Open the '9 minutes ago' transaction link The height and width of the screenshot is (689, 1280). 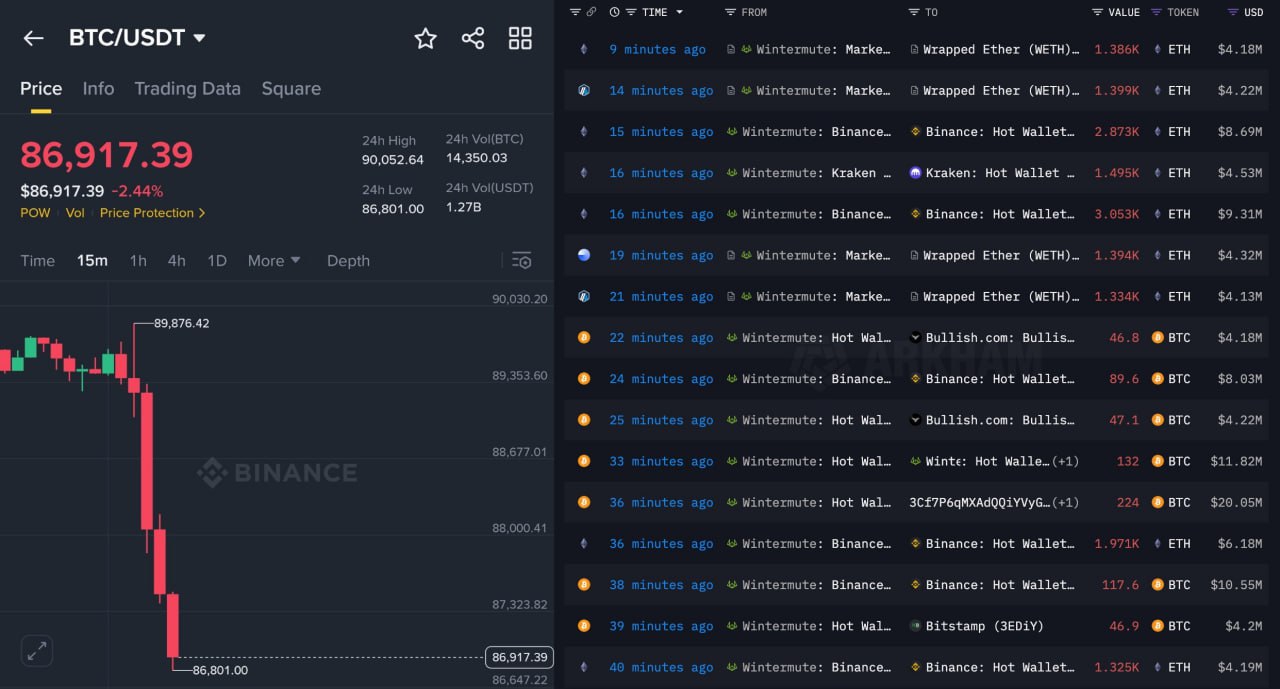click(657, 49)
